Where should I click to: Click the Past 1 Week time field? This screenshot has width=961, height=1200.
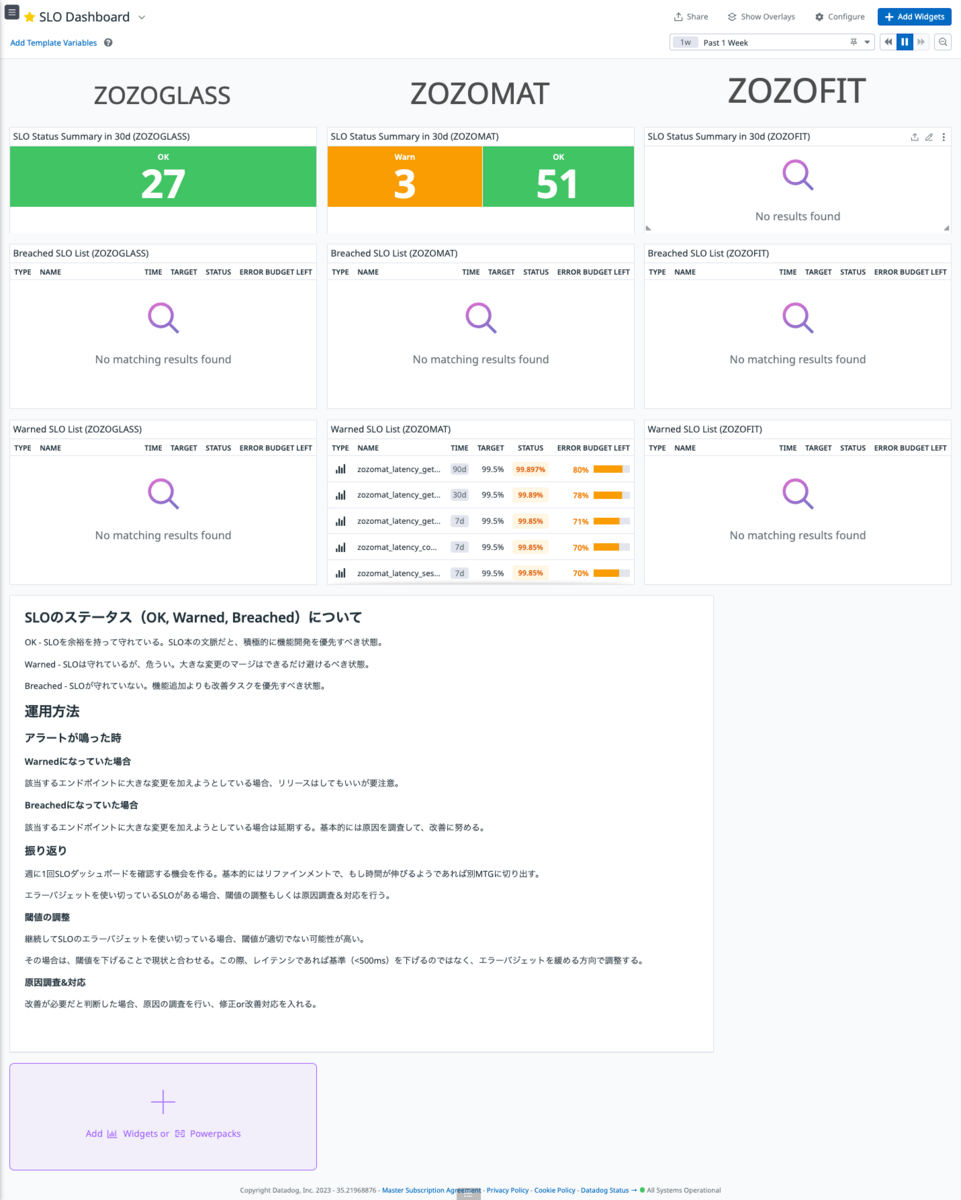coord(772,42)
